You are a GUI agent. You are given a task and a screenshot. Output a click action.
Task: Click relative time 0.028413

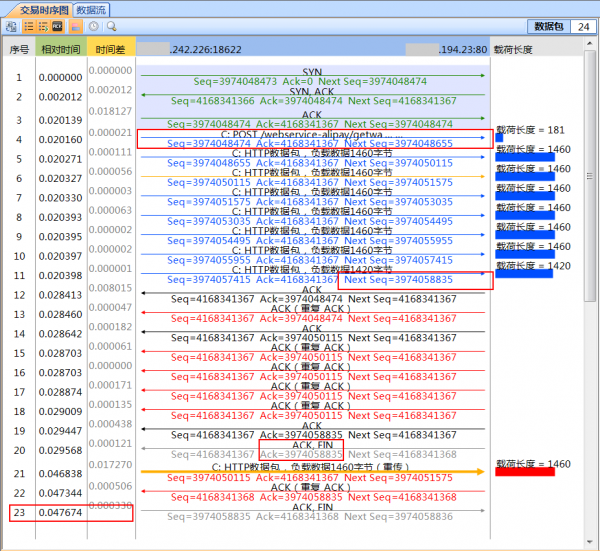(60, 295)
